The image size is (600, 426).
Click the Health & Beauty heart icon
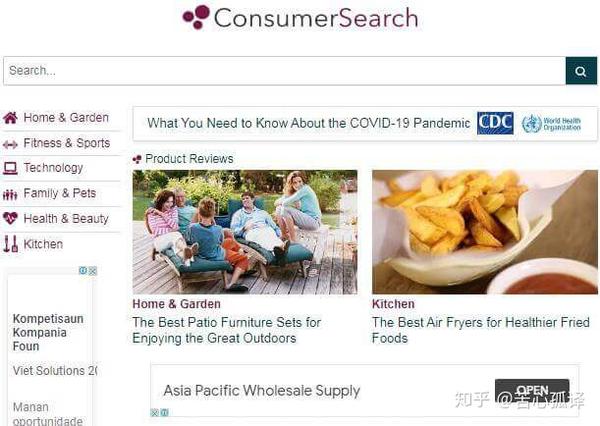[10, 219]
